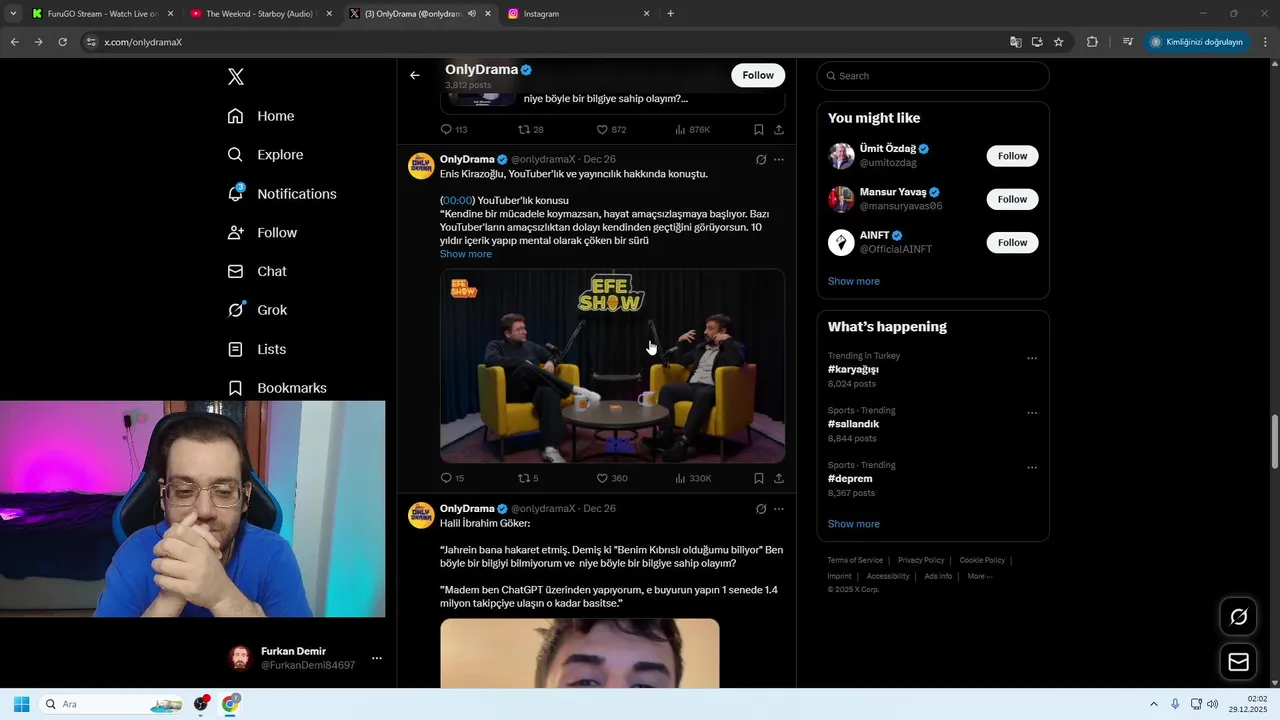This screenshot has height=720, width=1280.
Task: Open the X logo home link
Action: click(x=236, y=77)
